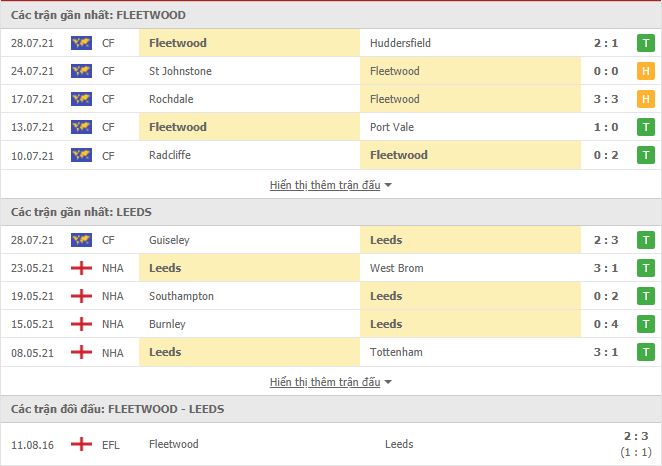
Task: Click orange H badge for Rochdale match
Action: pyautogui.click(x=646, y=99)
